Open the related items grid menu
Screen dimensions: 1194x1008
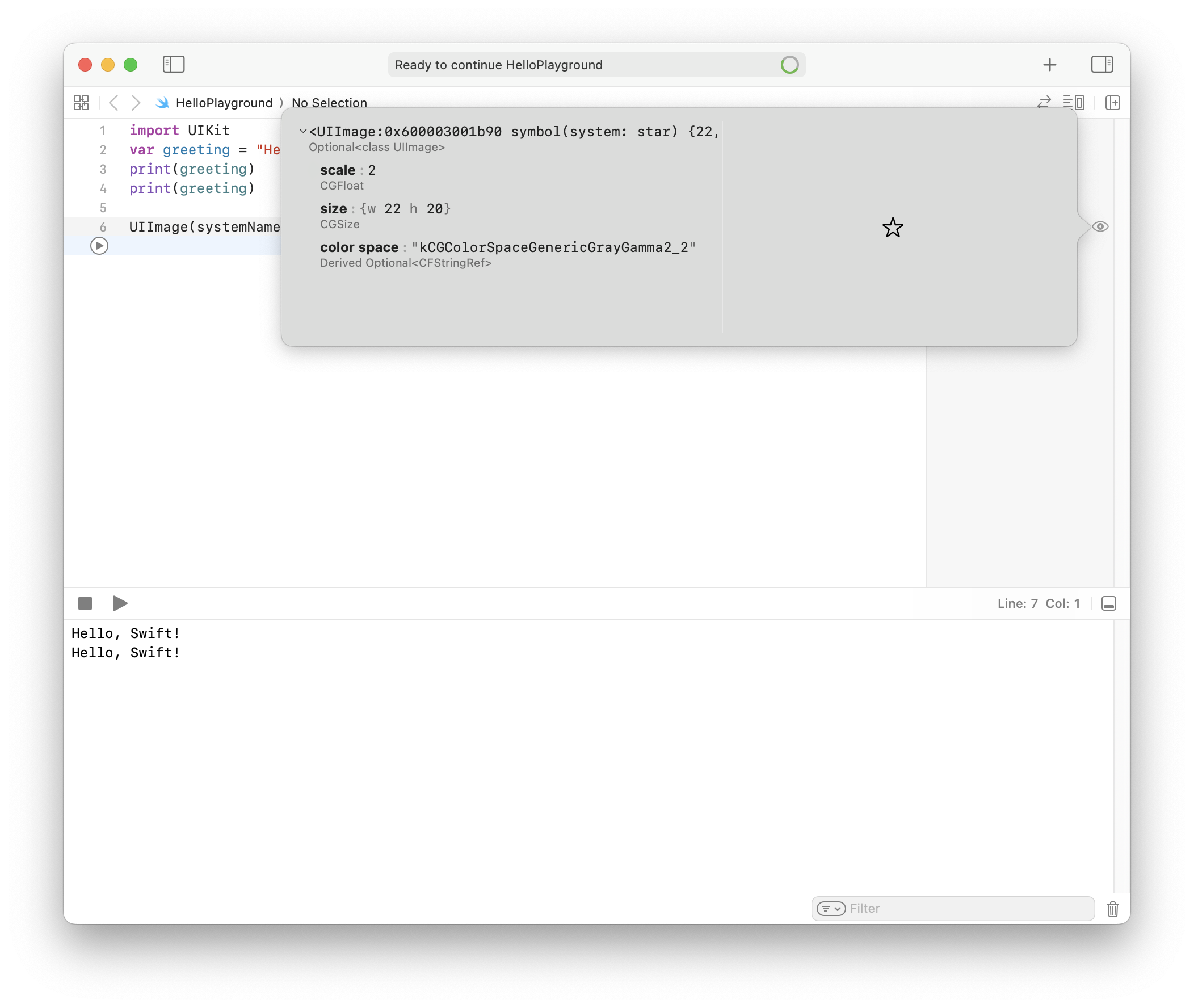[x=81, y=103]
